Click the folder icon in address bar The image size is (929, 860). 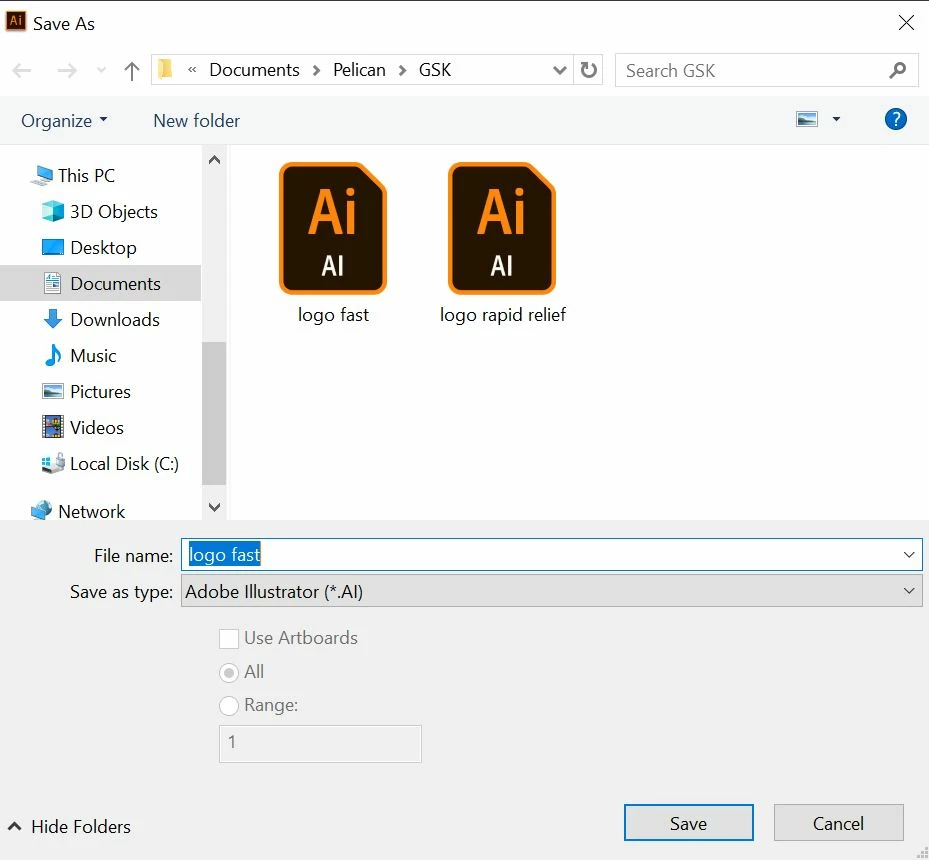(x=165, y=69)
